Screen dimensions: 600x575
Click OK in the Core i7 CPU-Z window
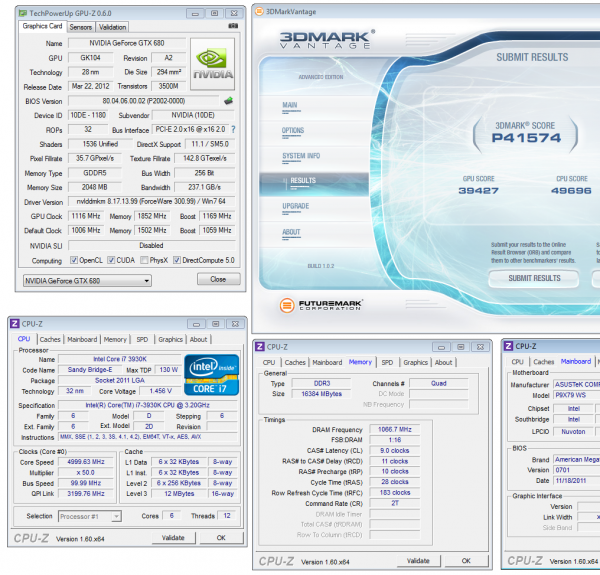221,538
